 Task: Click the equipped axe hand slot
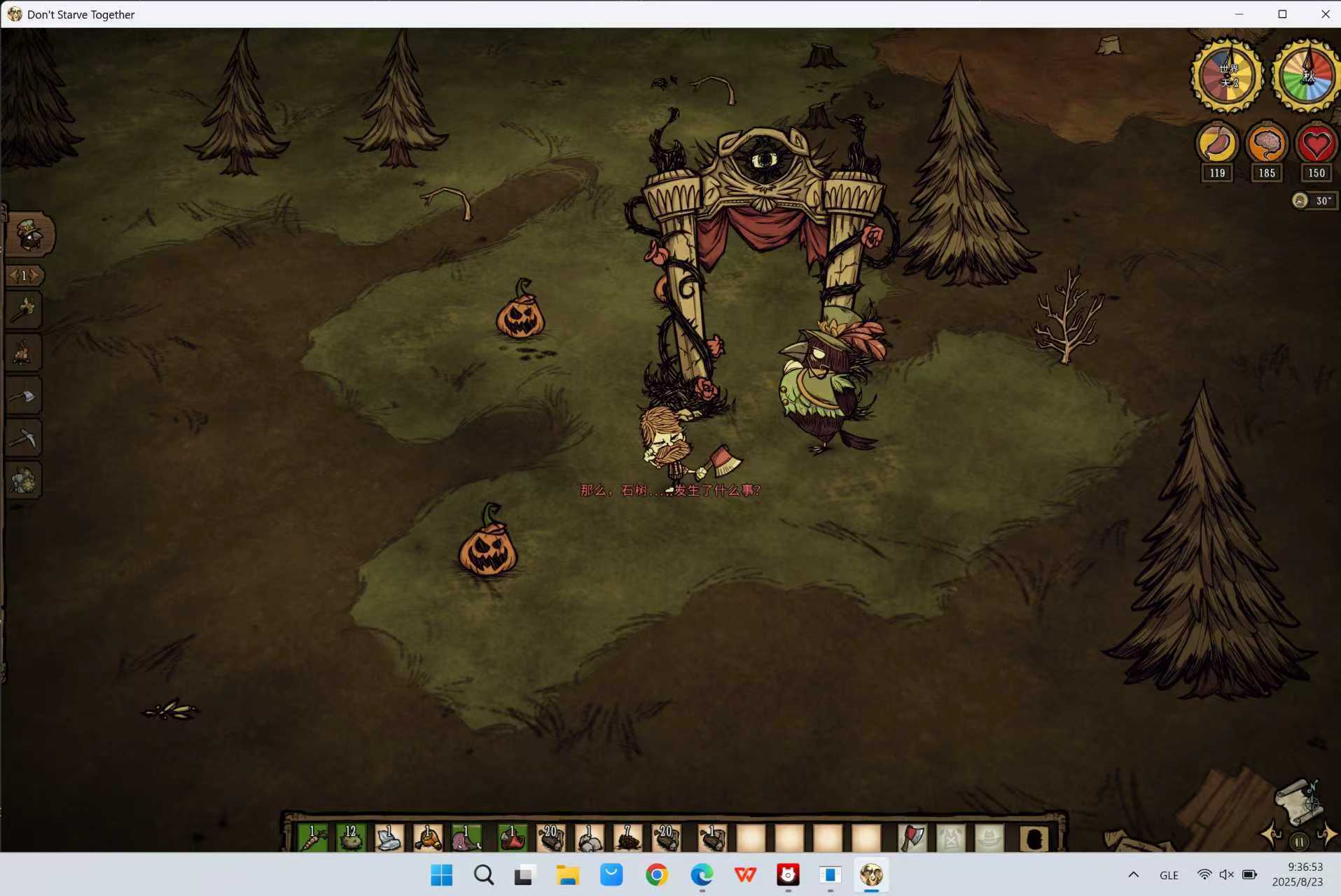tap(912, 837)
